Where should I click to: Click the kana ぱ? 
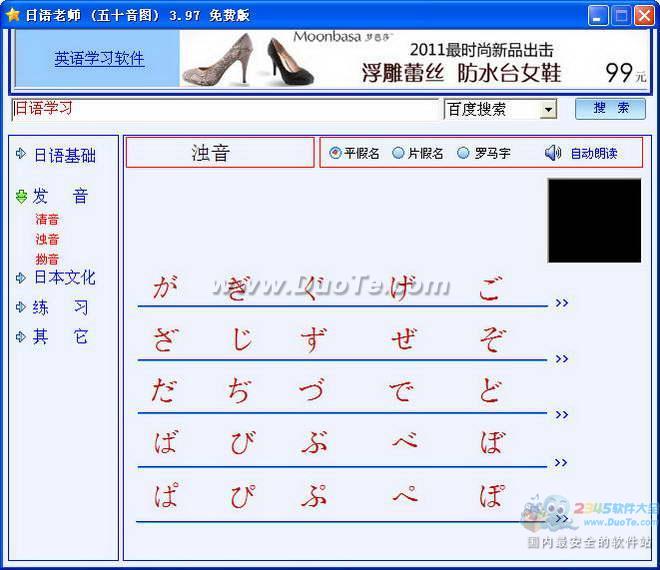166,495
